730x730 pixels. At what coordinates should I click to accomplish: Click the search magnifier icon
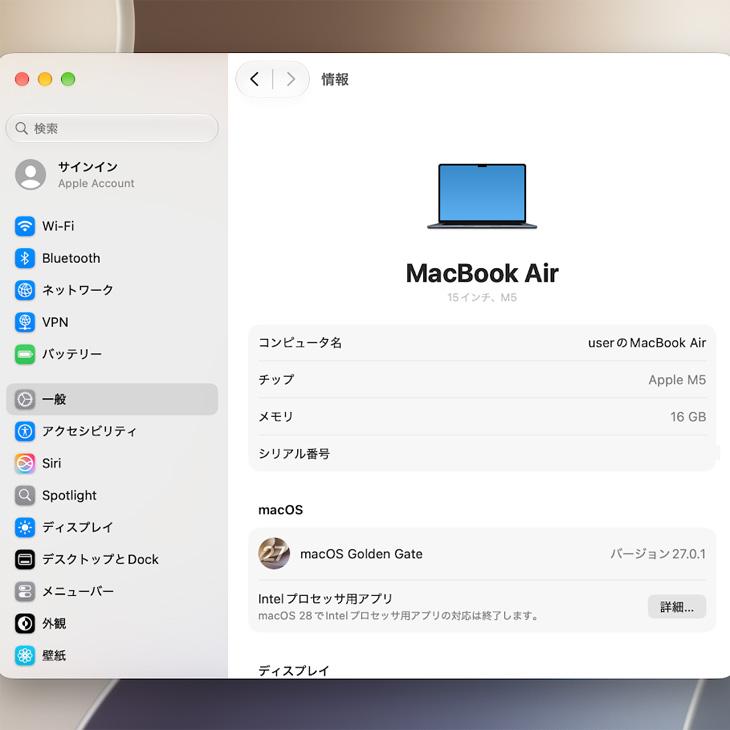[21, 128]
